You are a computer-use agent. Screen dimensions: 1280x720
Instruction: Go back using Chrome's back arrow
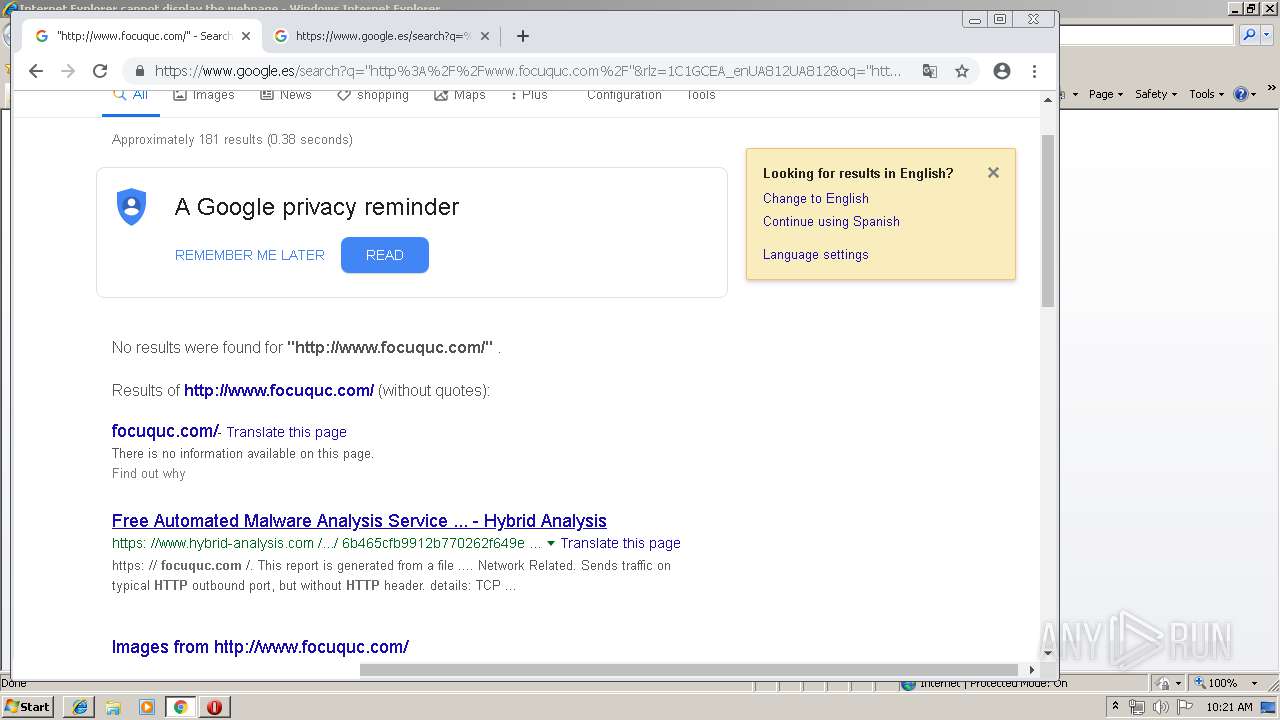(36, 71)
